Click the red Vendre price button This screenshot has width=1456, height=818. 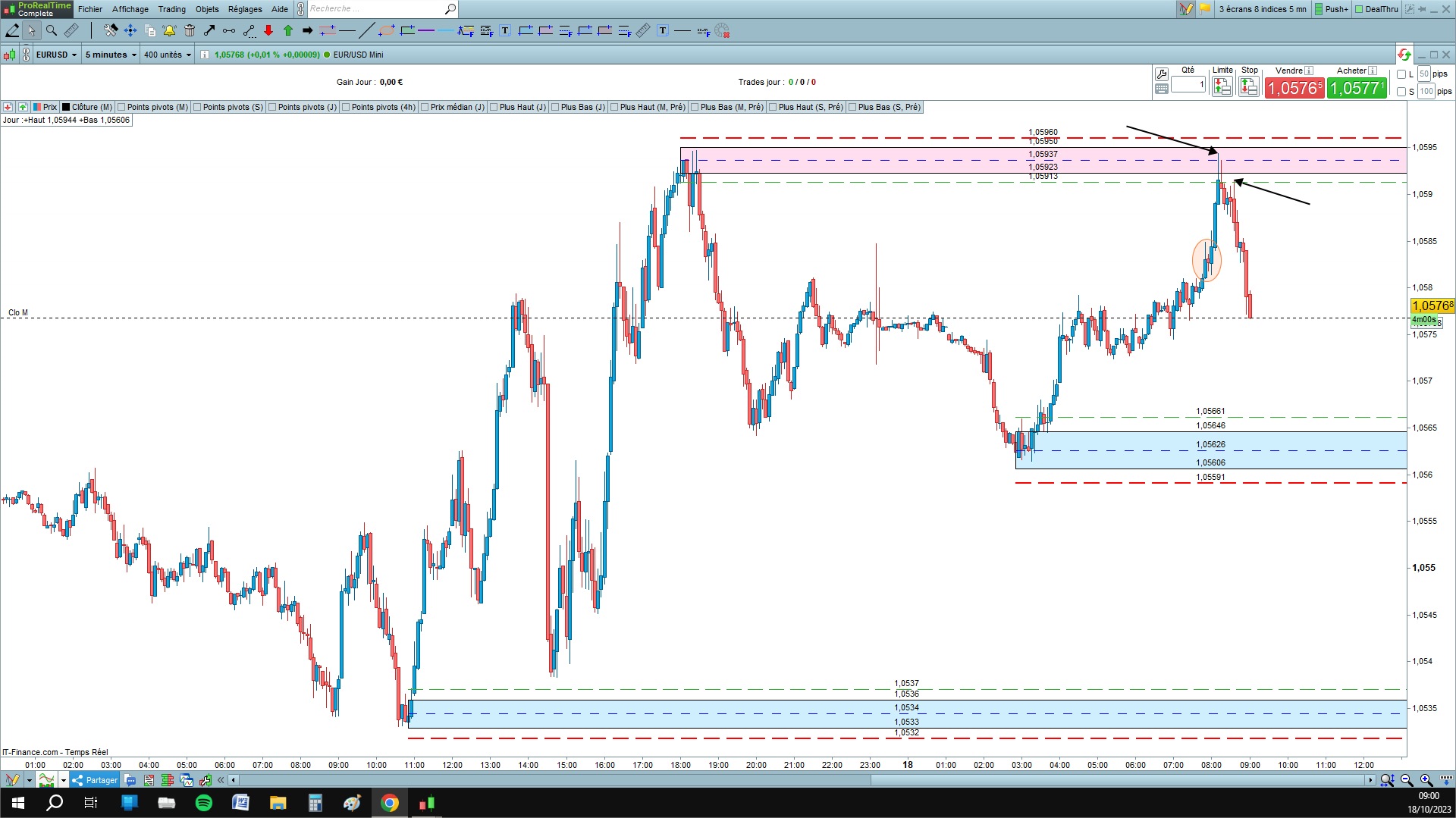coord(1294,88)
